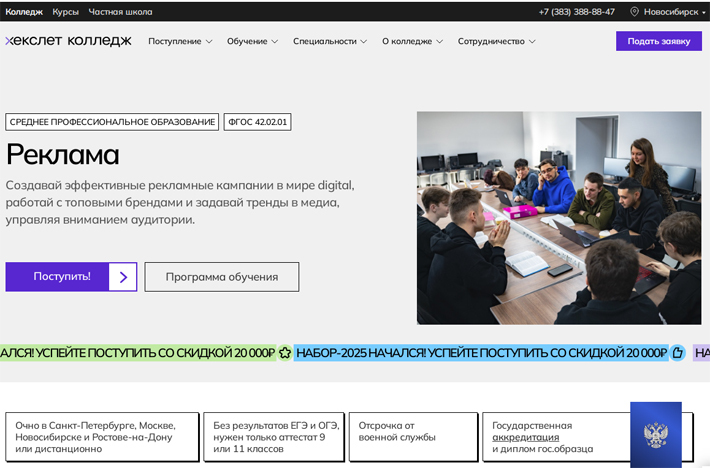Click the description paragraph about рекламные кампании
The width and height of the screenshot is (710, 468).
tap(180, 202)
